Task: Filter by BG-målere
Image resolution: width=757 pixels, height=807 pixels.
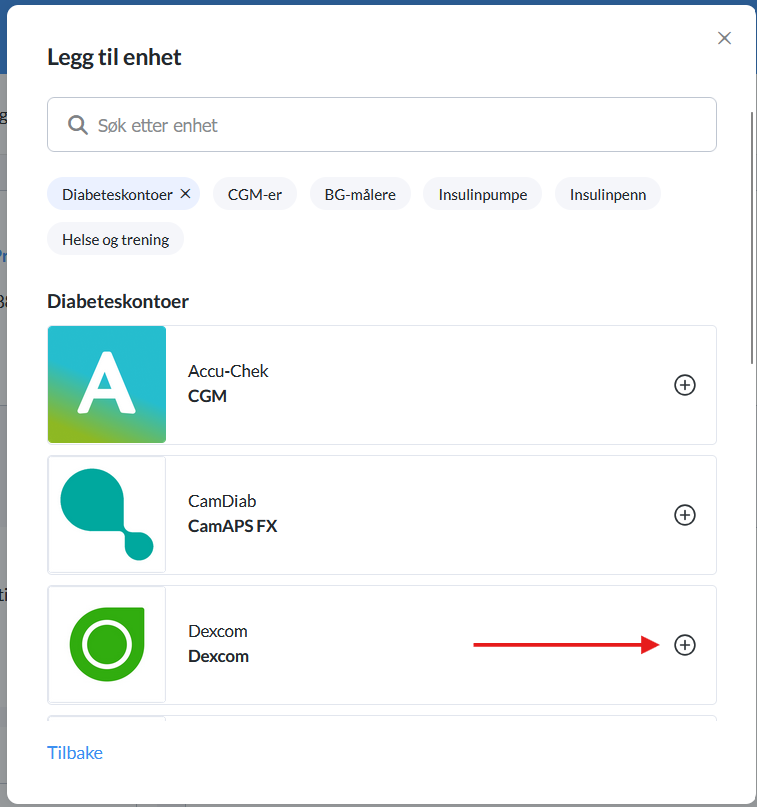Action: 360,194
